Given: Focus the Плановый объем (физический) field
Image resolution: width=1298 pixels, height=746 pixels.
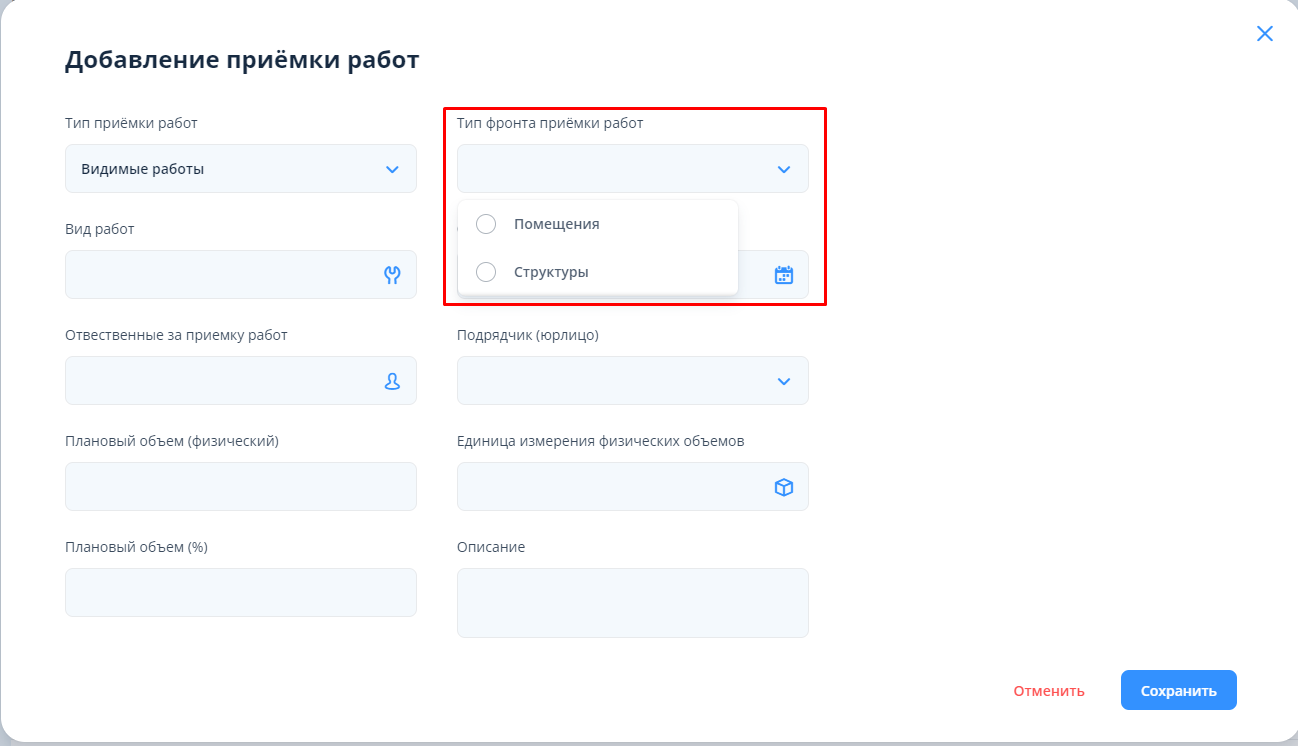Looking at the screenshot, I should 240,487.
